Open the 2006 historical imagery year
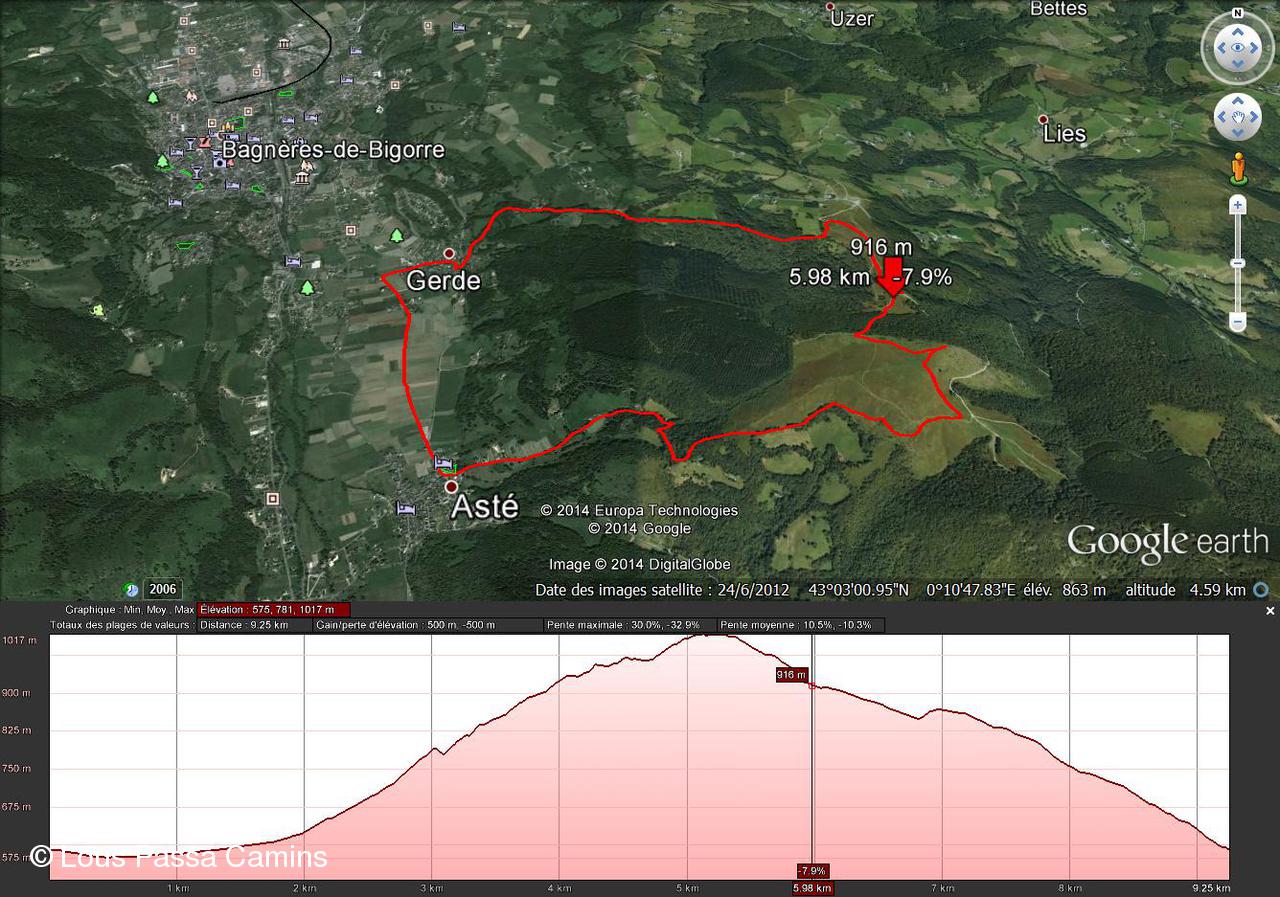Image resolution: width=1280 pixels, height=897 pixels. pos(162,589)
